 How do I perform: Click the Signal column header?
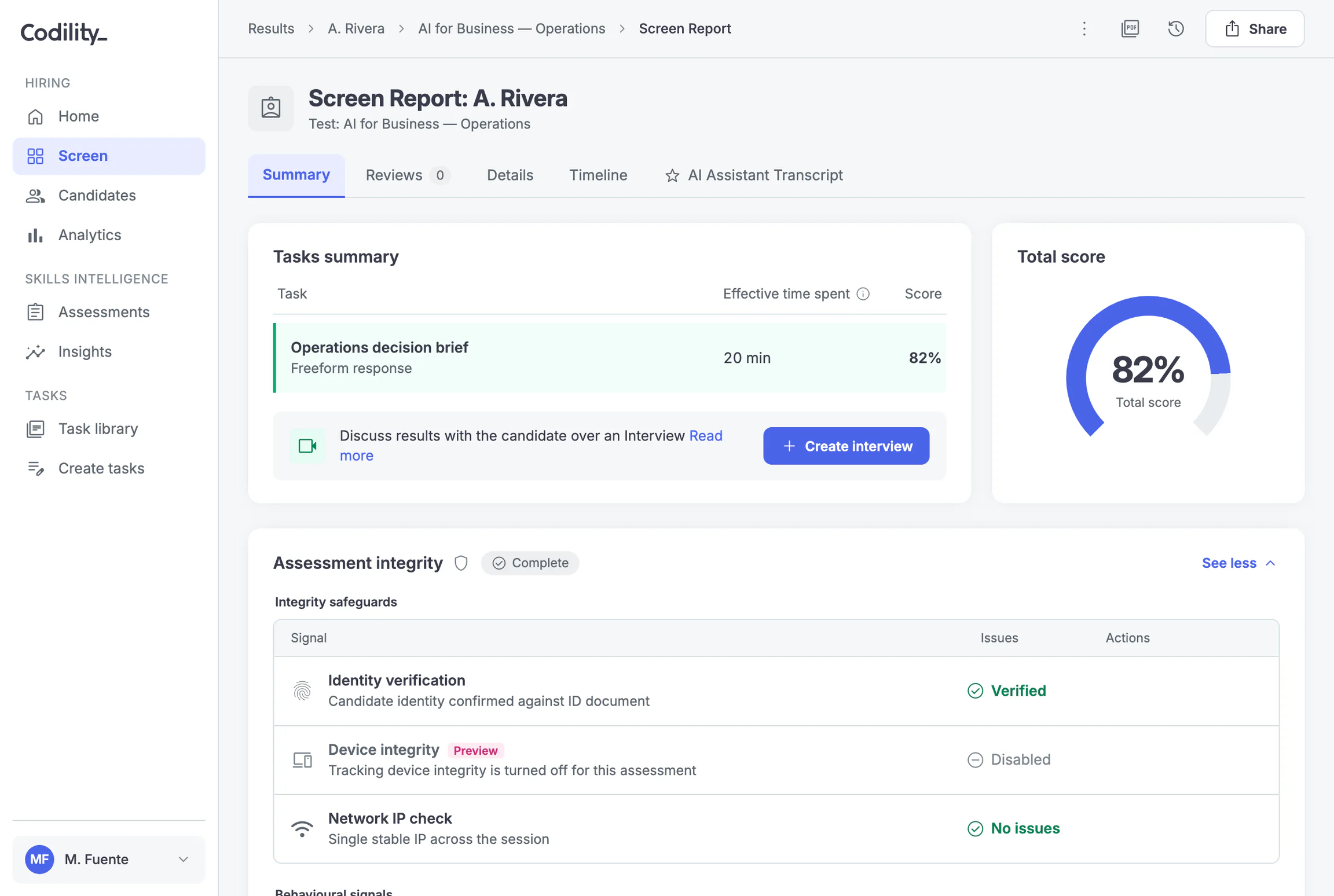coord(309,638)
